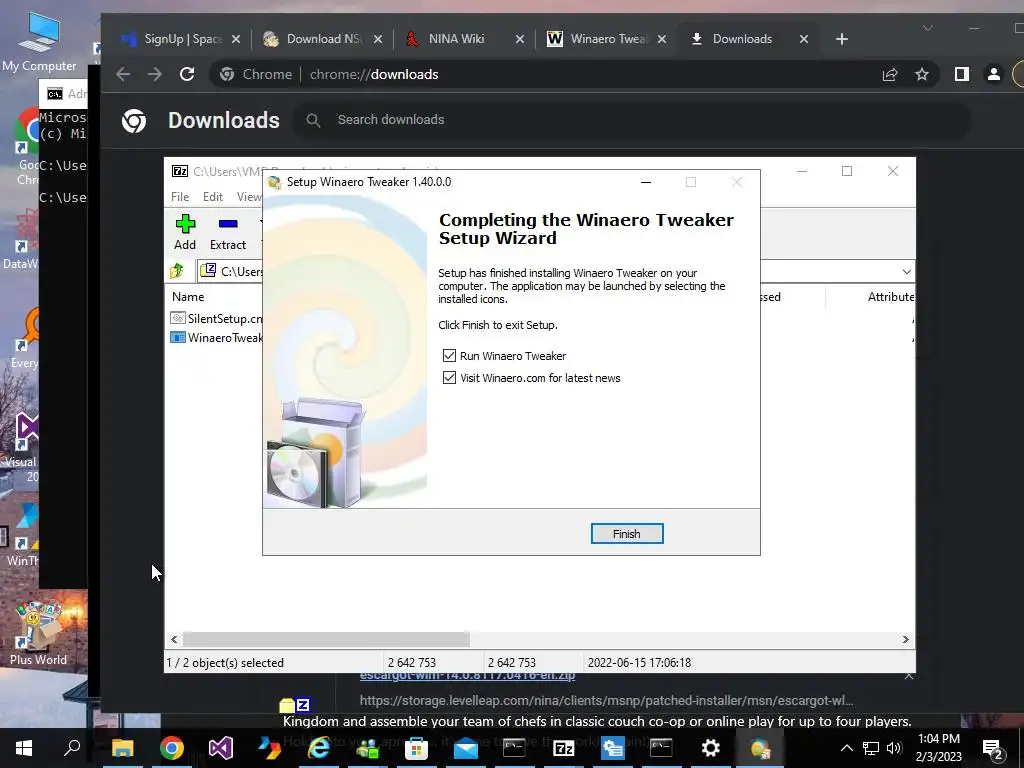This screenshot has height=768, width=1024.
Task: Open Internet Explorer from taskbar
Action: point(318,748)
